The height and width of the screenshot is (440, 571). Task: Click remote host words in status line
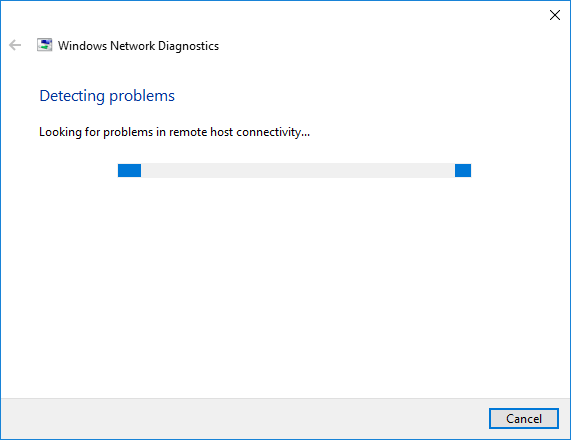click(x=201, y=132)
